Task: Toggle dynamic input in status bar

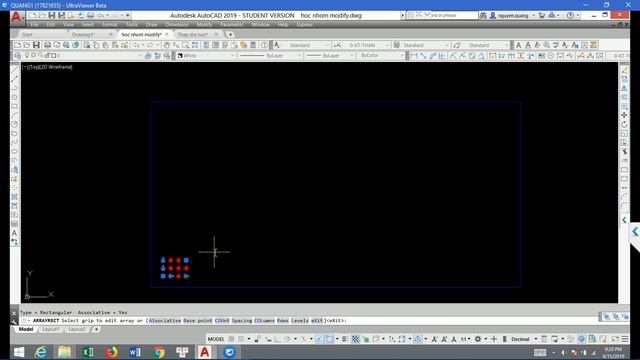Action: coord(268,339)
